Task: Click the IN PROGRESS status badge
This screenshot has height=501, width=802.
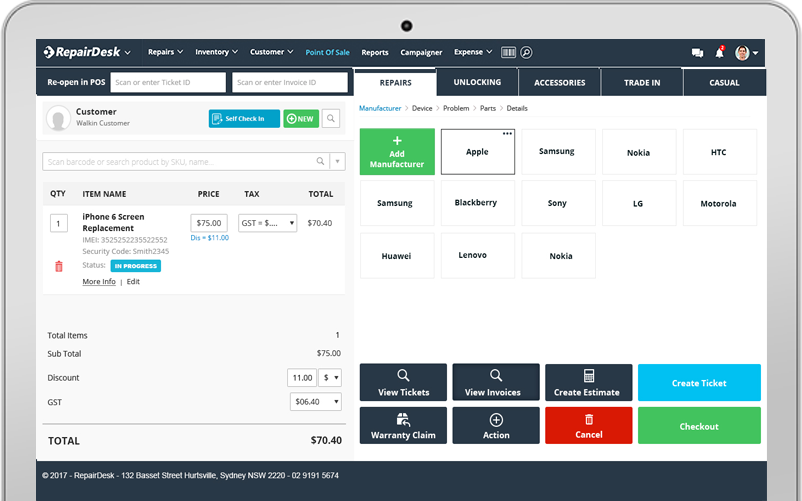Action: 136,266
